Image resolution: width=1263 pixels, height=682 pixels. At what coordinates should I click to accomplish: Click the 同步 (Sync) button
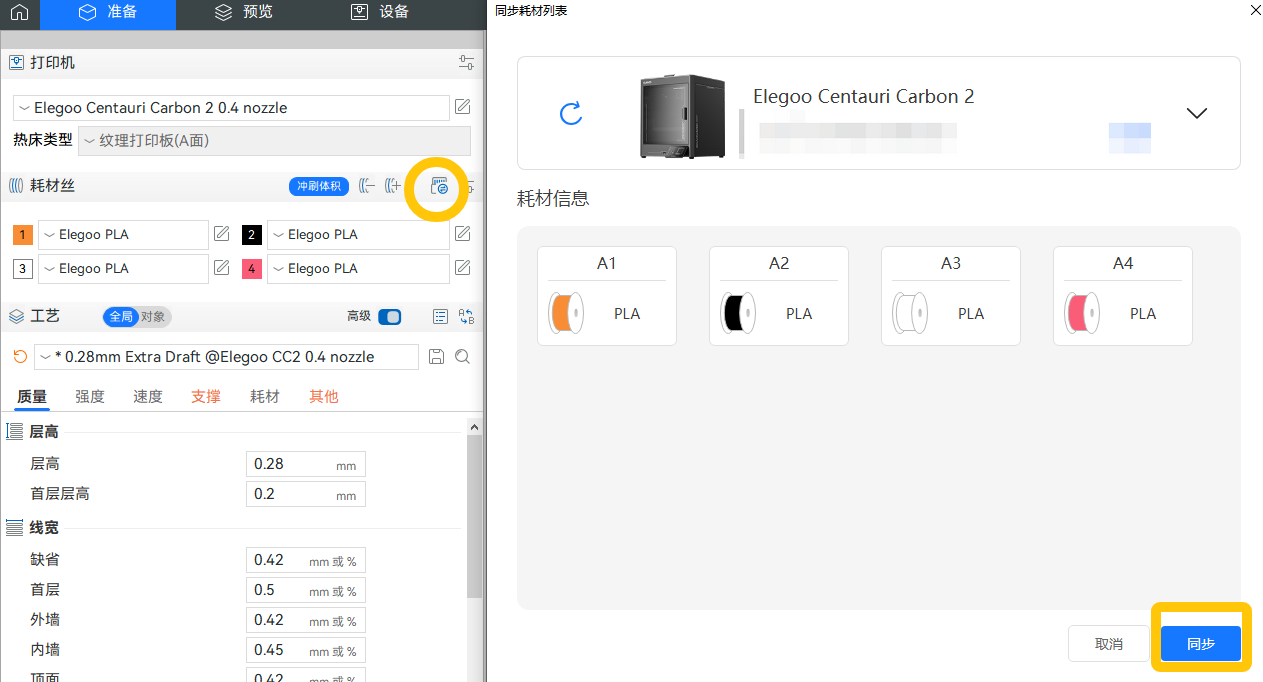1201,644
